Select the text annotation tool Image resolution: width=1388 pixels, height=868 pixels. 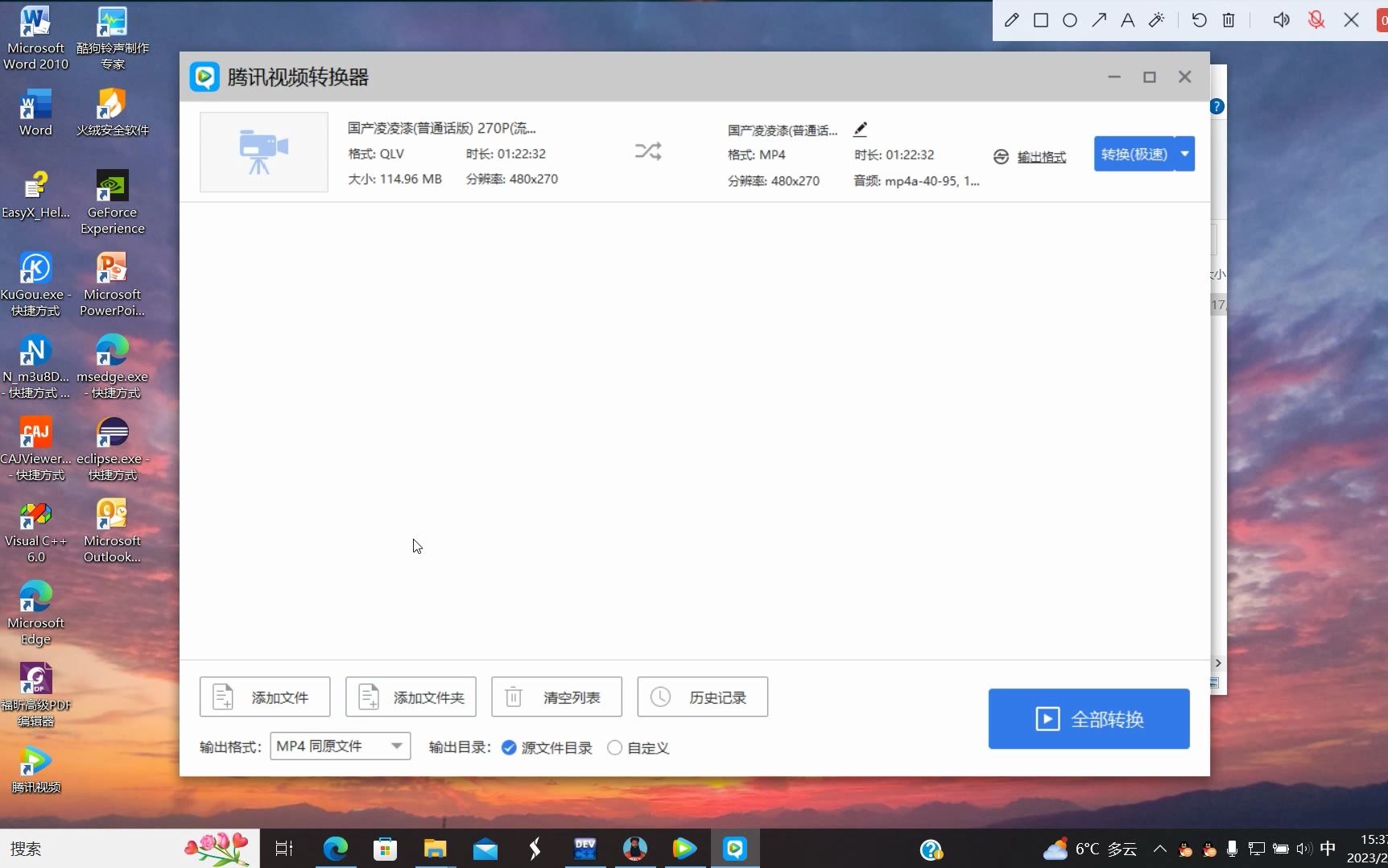[1128, 20]
